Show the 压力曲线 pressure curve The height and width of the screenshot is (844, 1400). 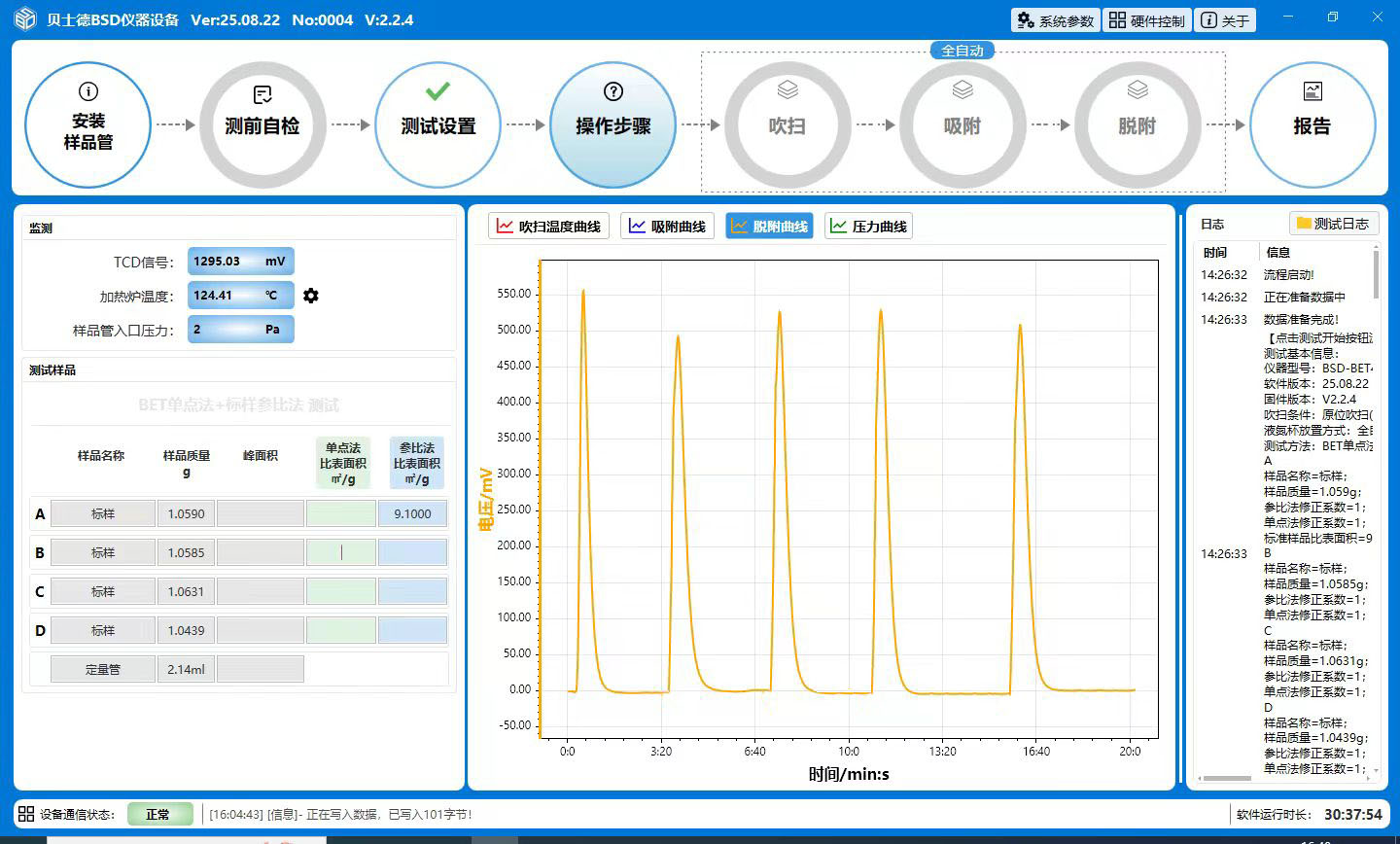coord(868,227)
